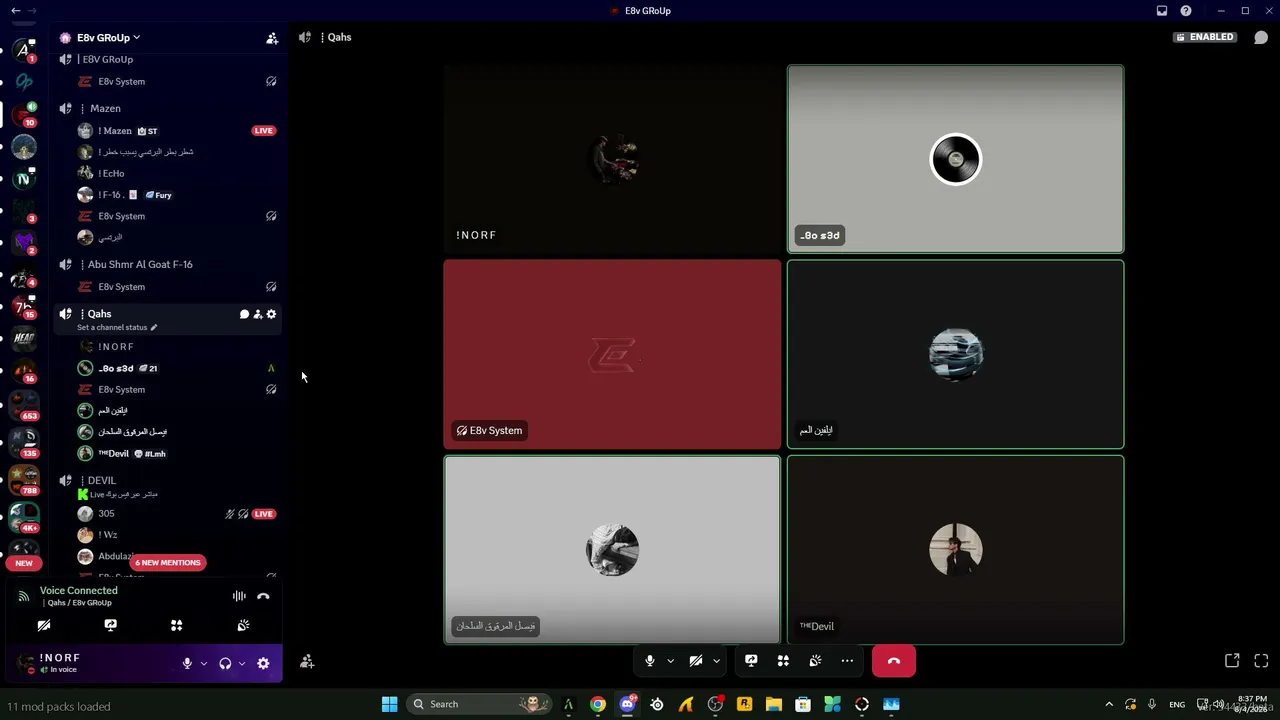Expand microphone options in call controls
Screen dimensions: 1280x720
(670, 661)
